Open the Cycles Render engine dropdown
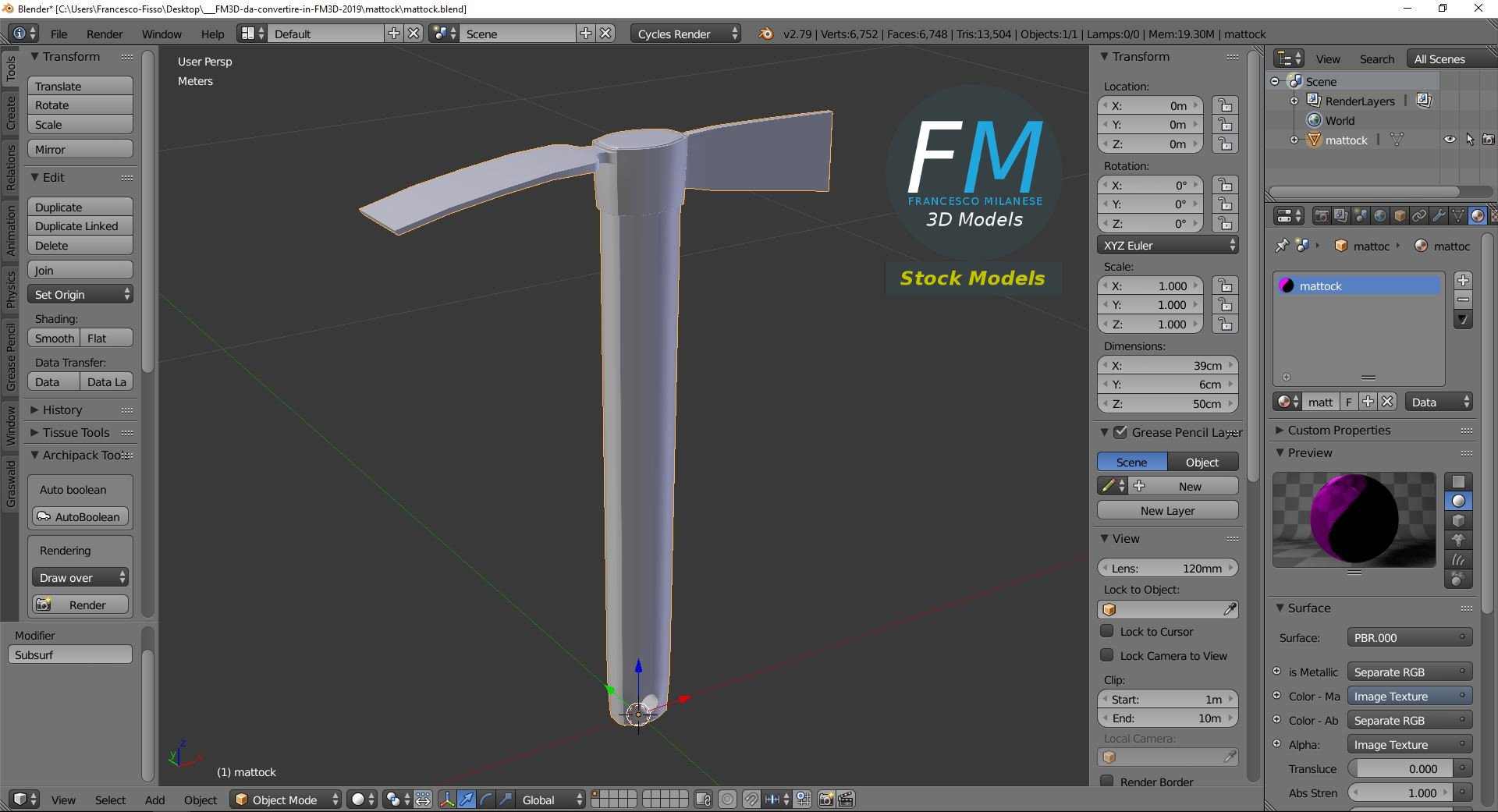This screenshot has width=1498, height=812. click(x=687, y=34)
